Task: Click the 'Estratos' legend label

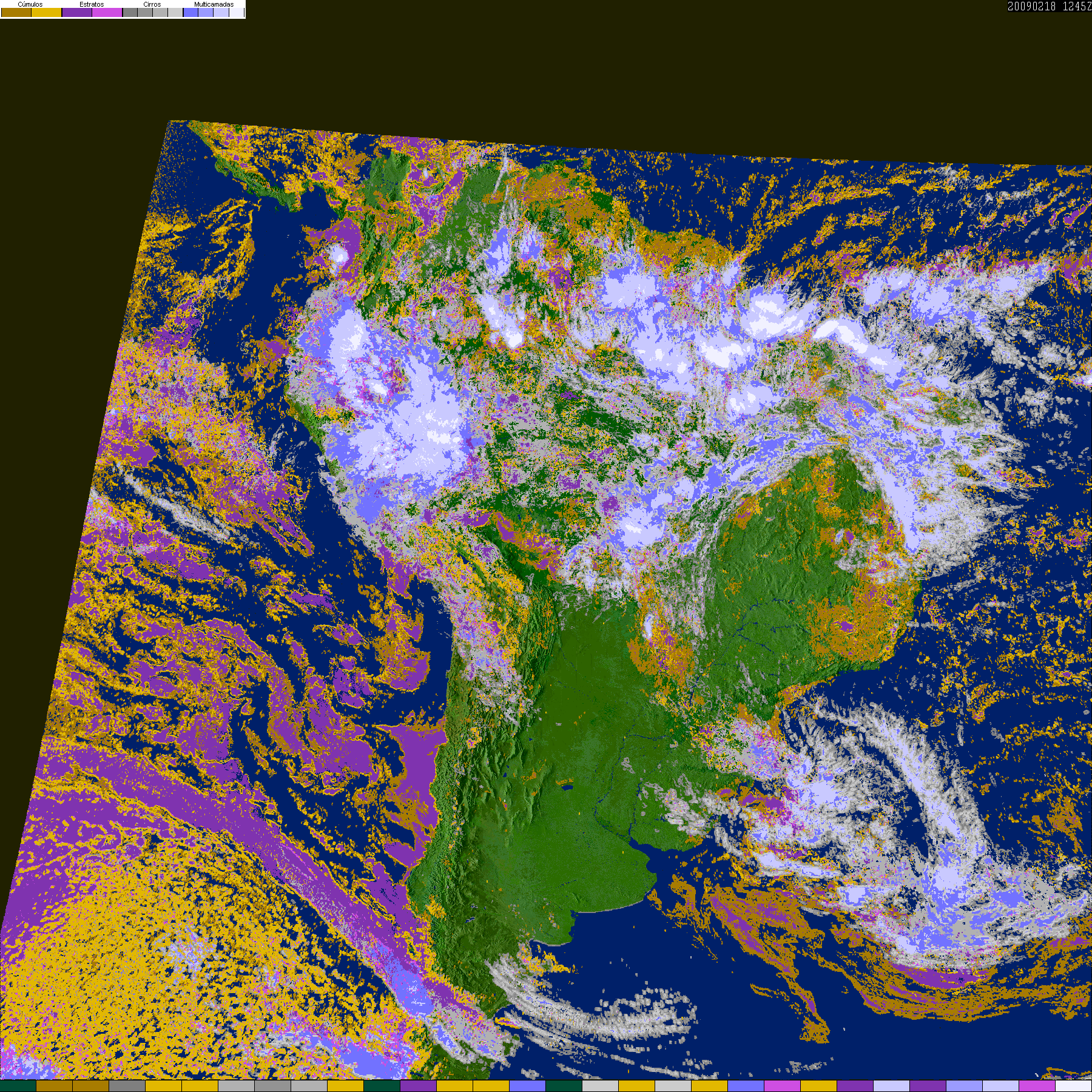Action: [92, 4]
